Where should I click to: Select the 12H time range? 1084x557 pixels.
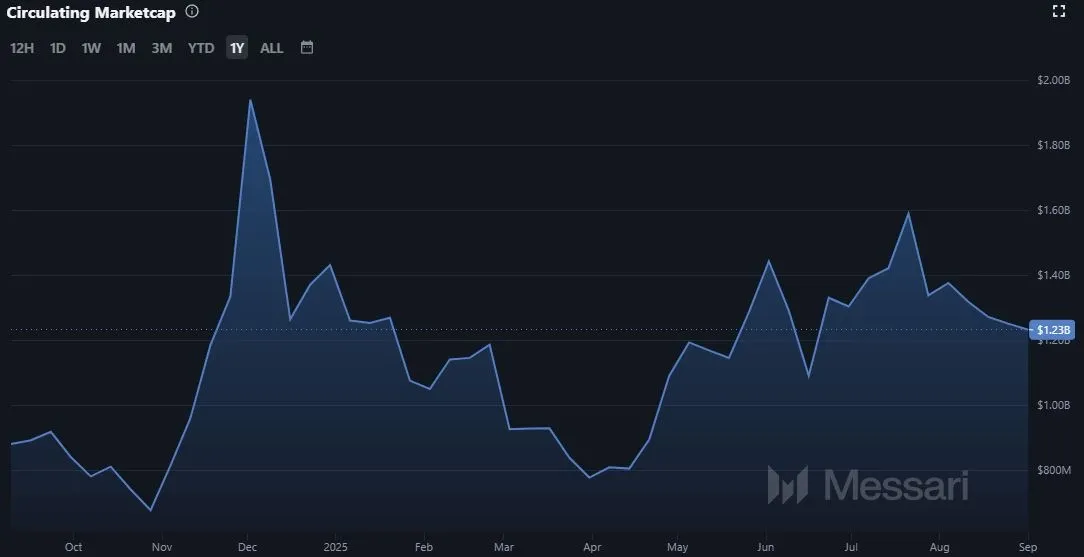click(22, 48)
